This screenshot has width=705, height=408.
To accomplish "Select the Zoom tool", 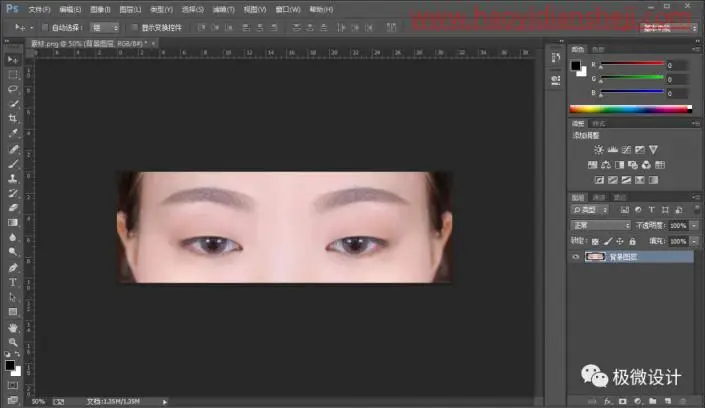I will tap(13, 342).
